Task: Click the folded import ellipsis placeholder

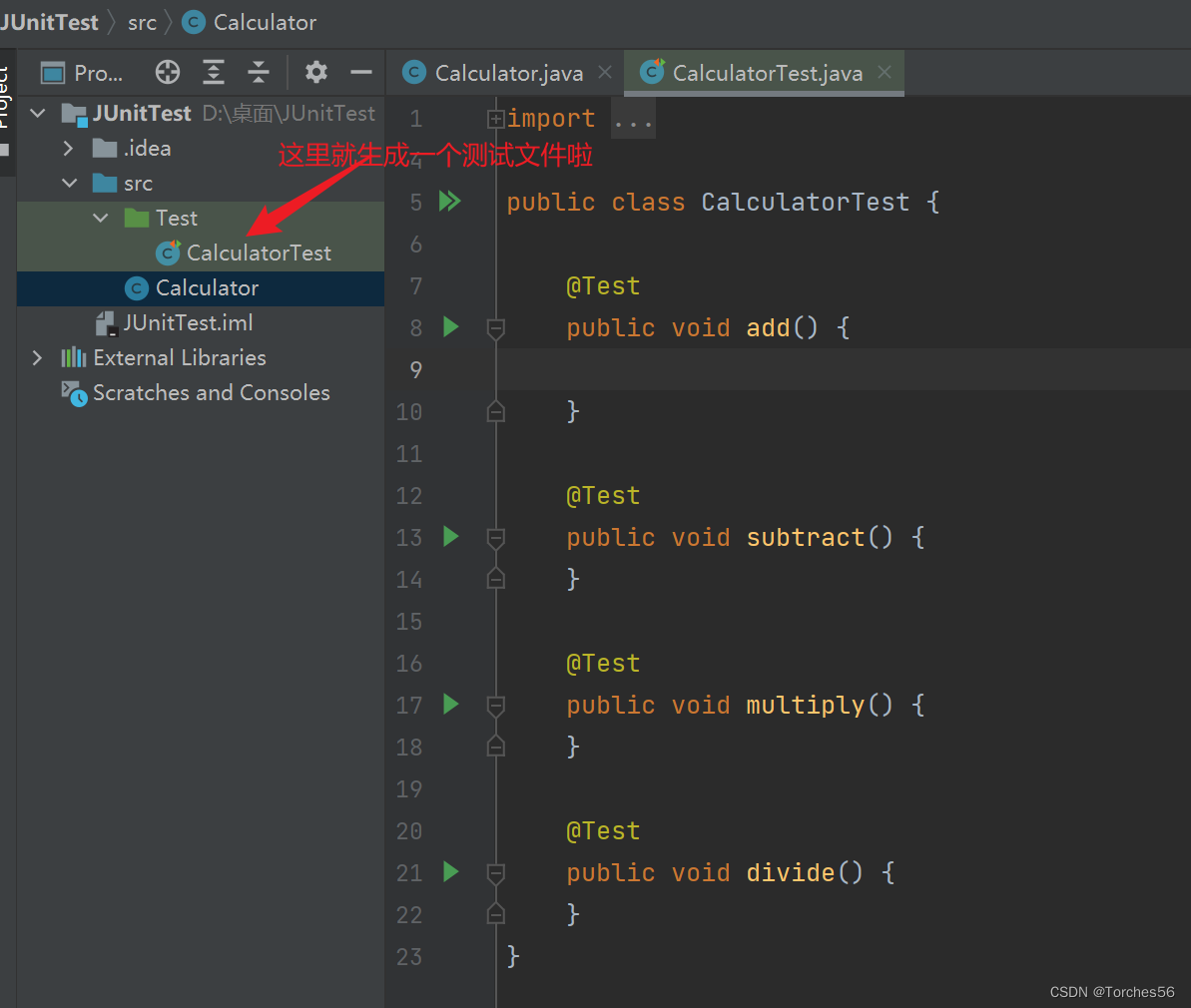Action: pos(634,120)
